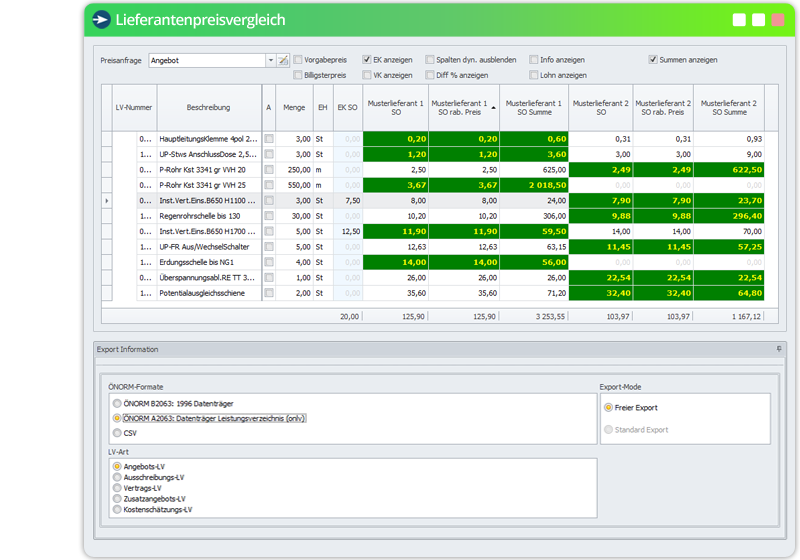Click total sum 1 167,12 in footer
The height and width of the screenshot is (560, 800).
click(746, 316)
